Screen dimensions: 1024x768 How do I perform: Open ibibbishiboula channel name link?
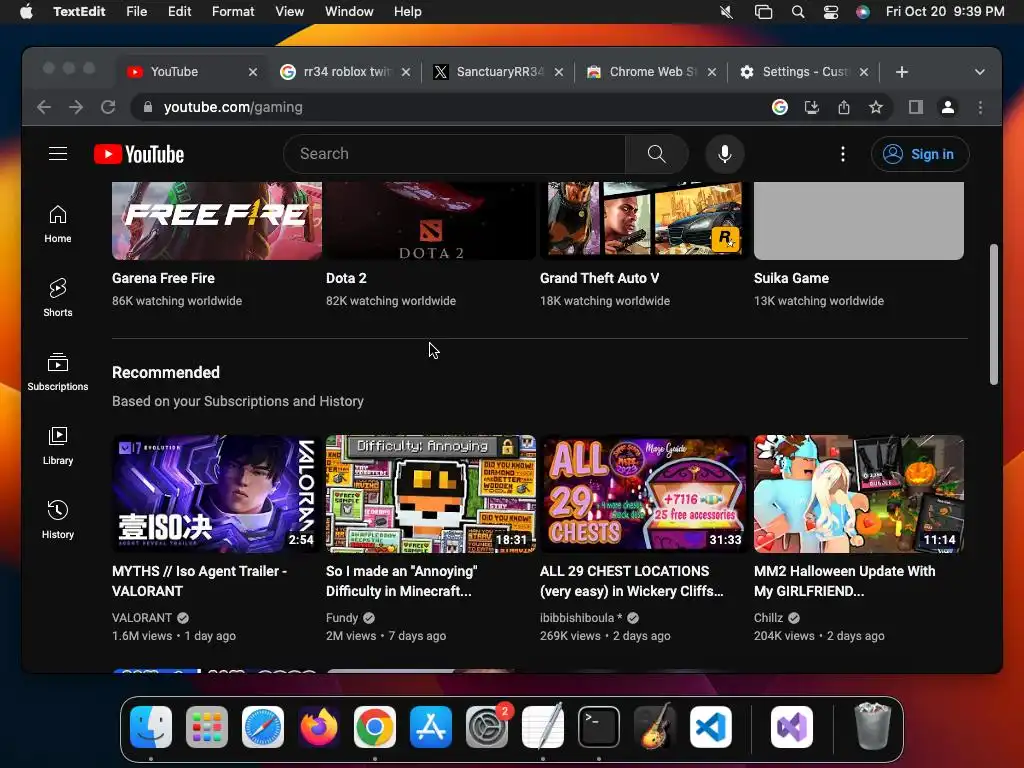(x=581, y=618)
